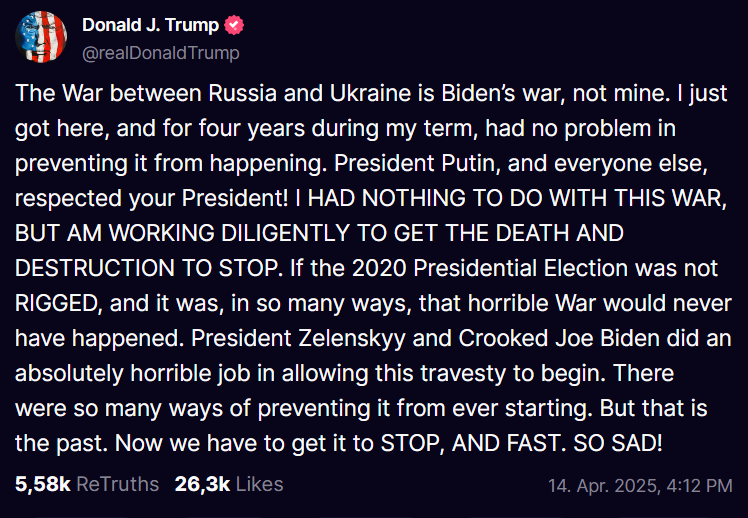Select the phrase SO SAD! in post

tap(618, 443)
